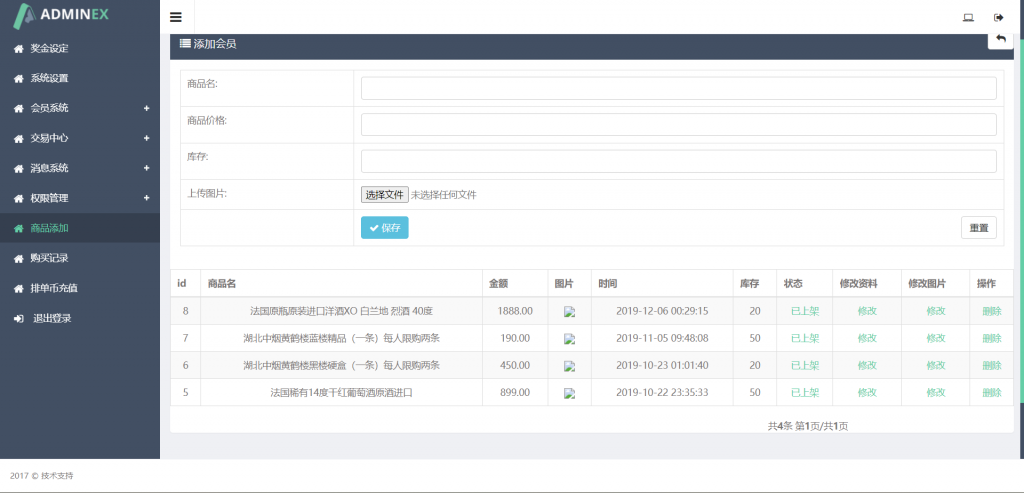
Task: Click home icon beside 奖金设定
Action: coord(18,48)
